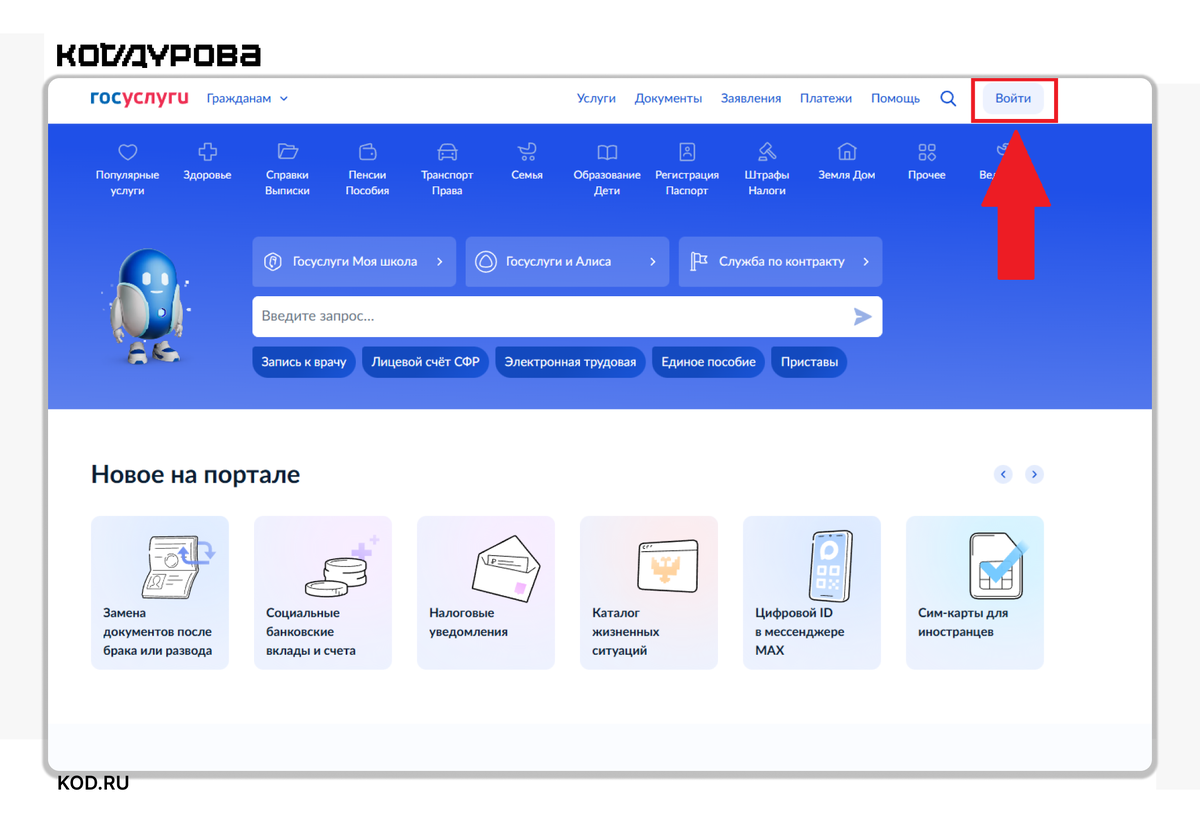The height and width of the screenshot is (823, 1200).
Task: Click the Введите запрос search field
Action: pos(567,317)
